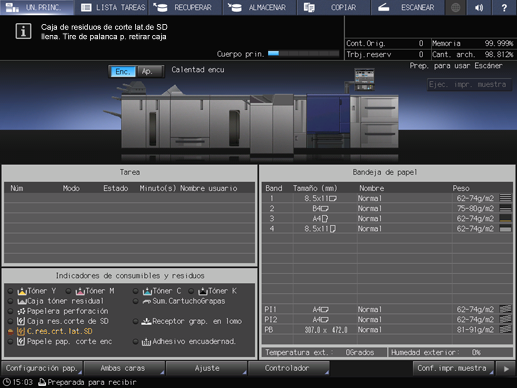Click the speaker volume icon
517x388 pixels.
click(479, 7)
